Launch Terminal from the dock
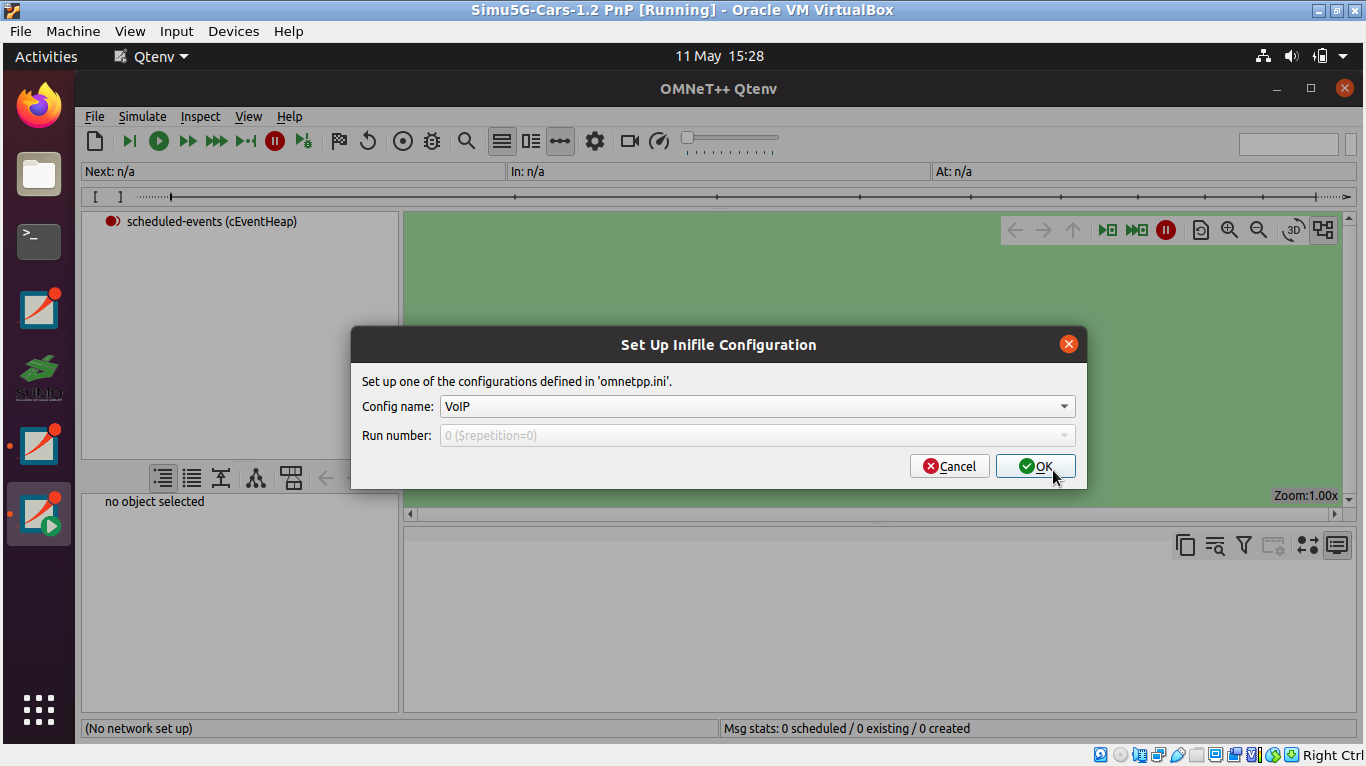The image size is (1366, 766). [39, 241]
